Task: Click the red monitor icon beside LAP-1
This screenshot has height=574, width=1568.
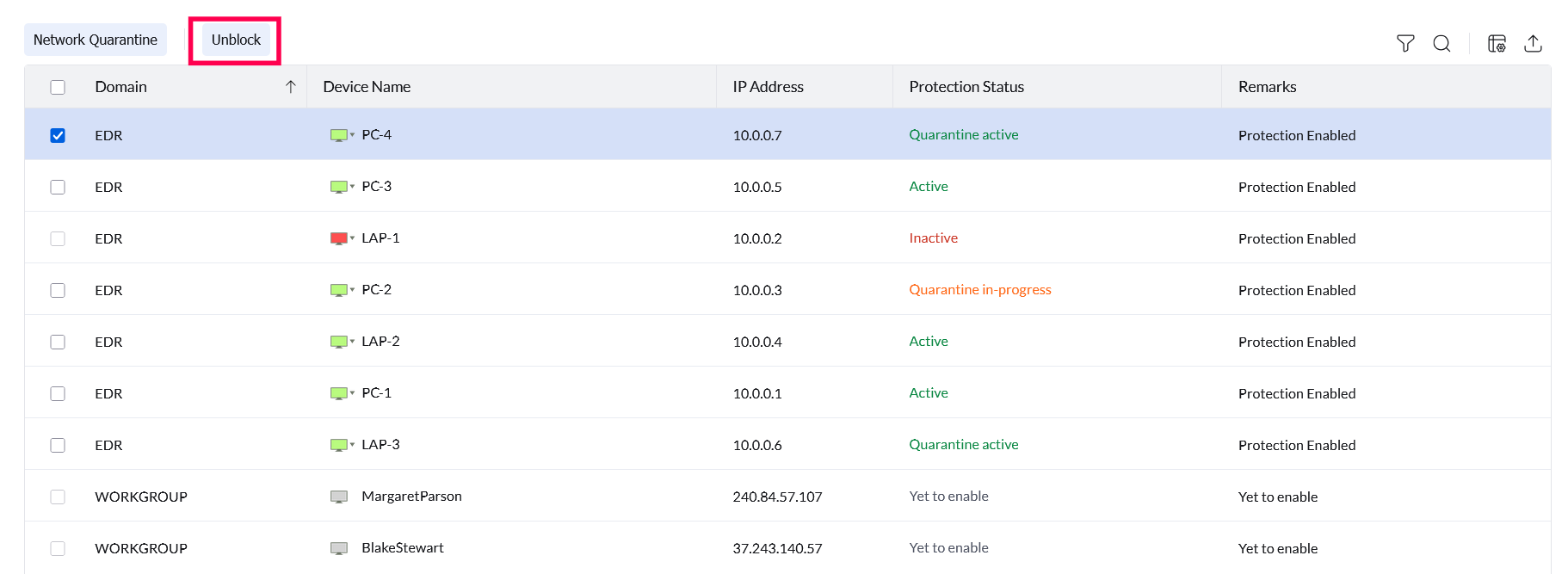Action: coord(337,238)
